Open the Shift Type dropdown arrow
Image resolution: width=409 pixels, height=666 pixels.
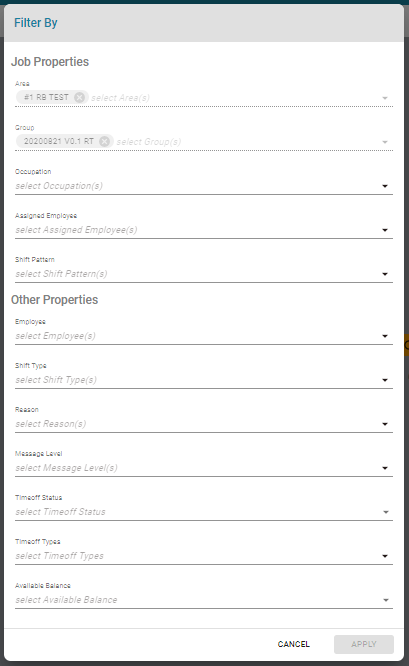pyautogui.click(x=385, y=380)
